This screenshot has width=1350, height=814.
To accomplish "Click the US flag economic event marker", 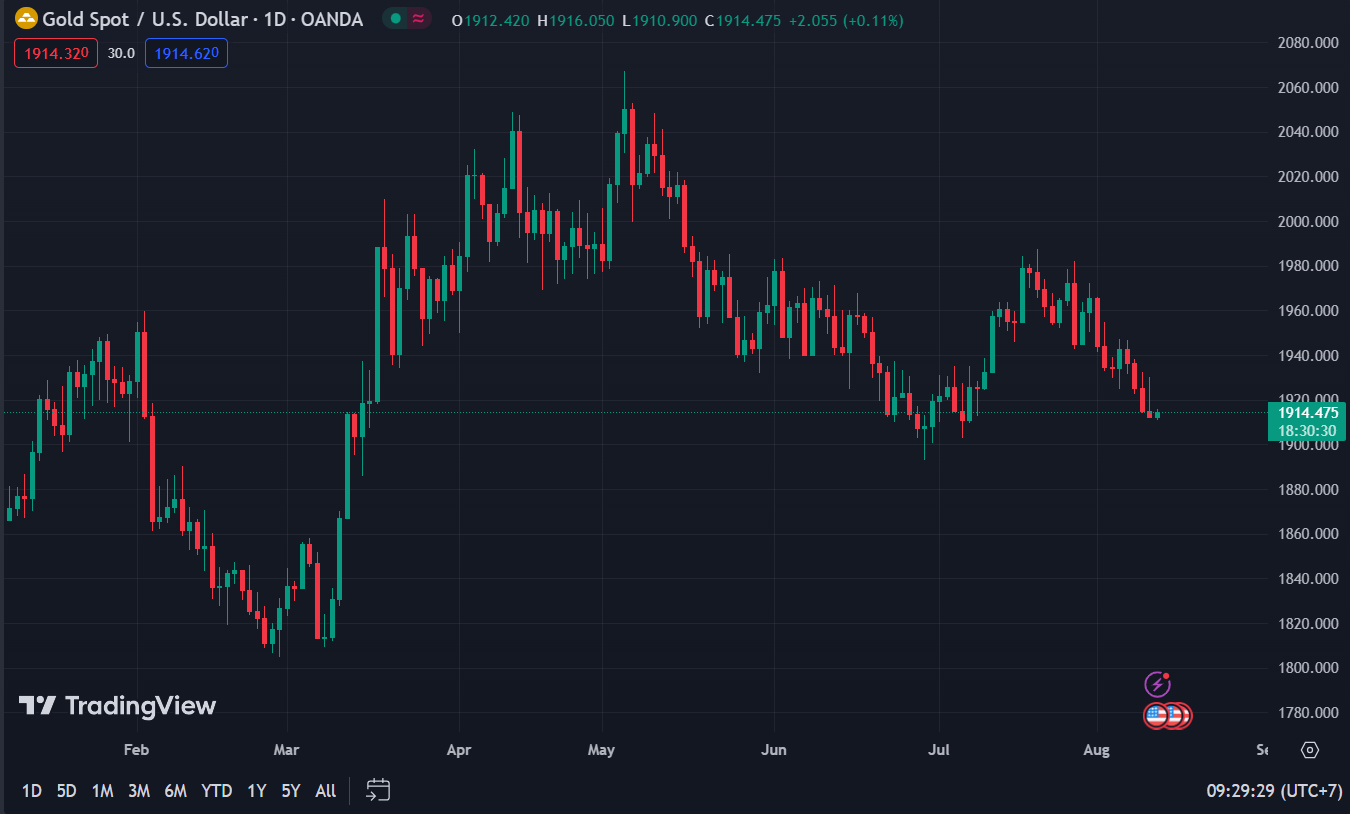I will tap(1157, 716).
